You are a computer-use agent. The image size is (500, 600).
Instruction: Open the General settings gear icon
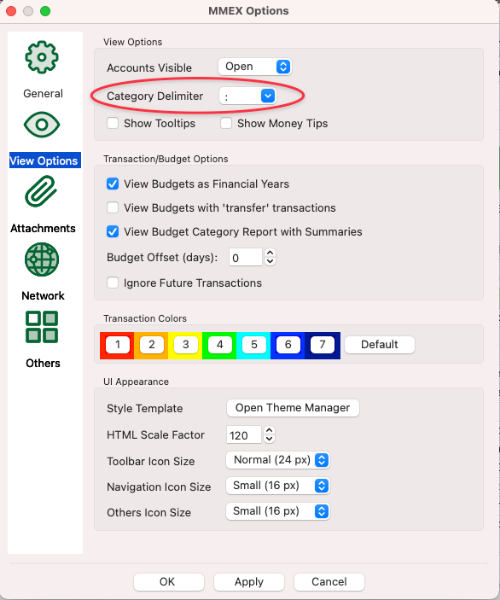(x=42, y=57)
